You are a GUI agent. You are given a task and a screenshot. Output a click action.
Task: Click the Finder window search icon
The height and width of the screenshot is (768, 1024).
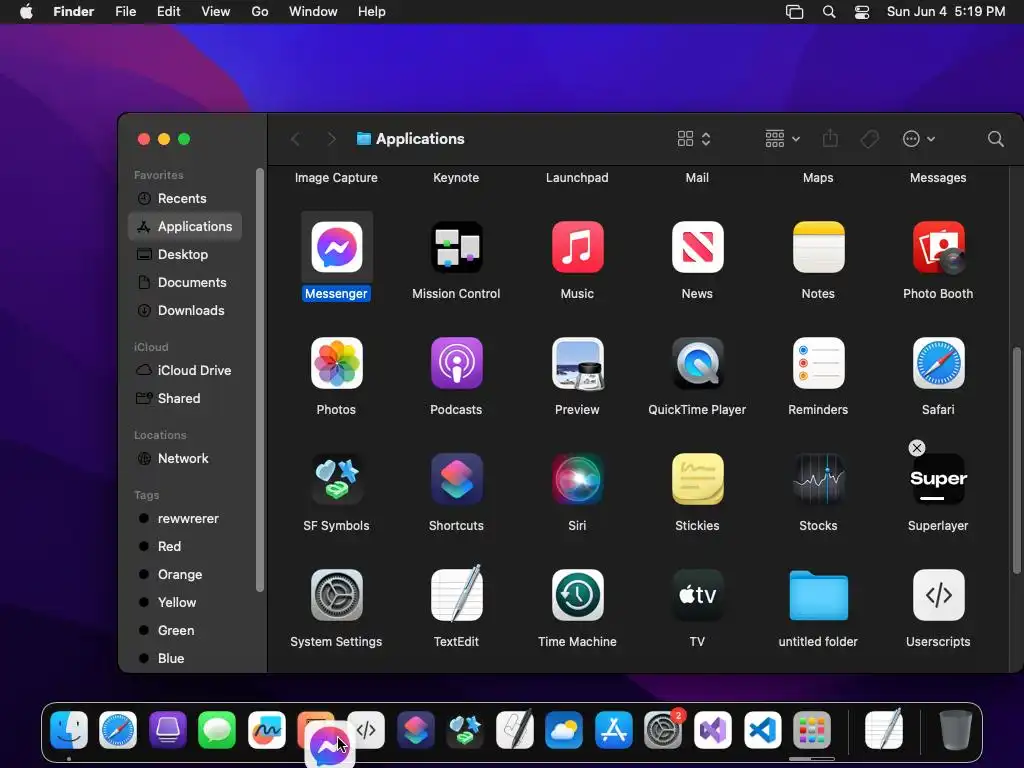pos(995,138)
